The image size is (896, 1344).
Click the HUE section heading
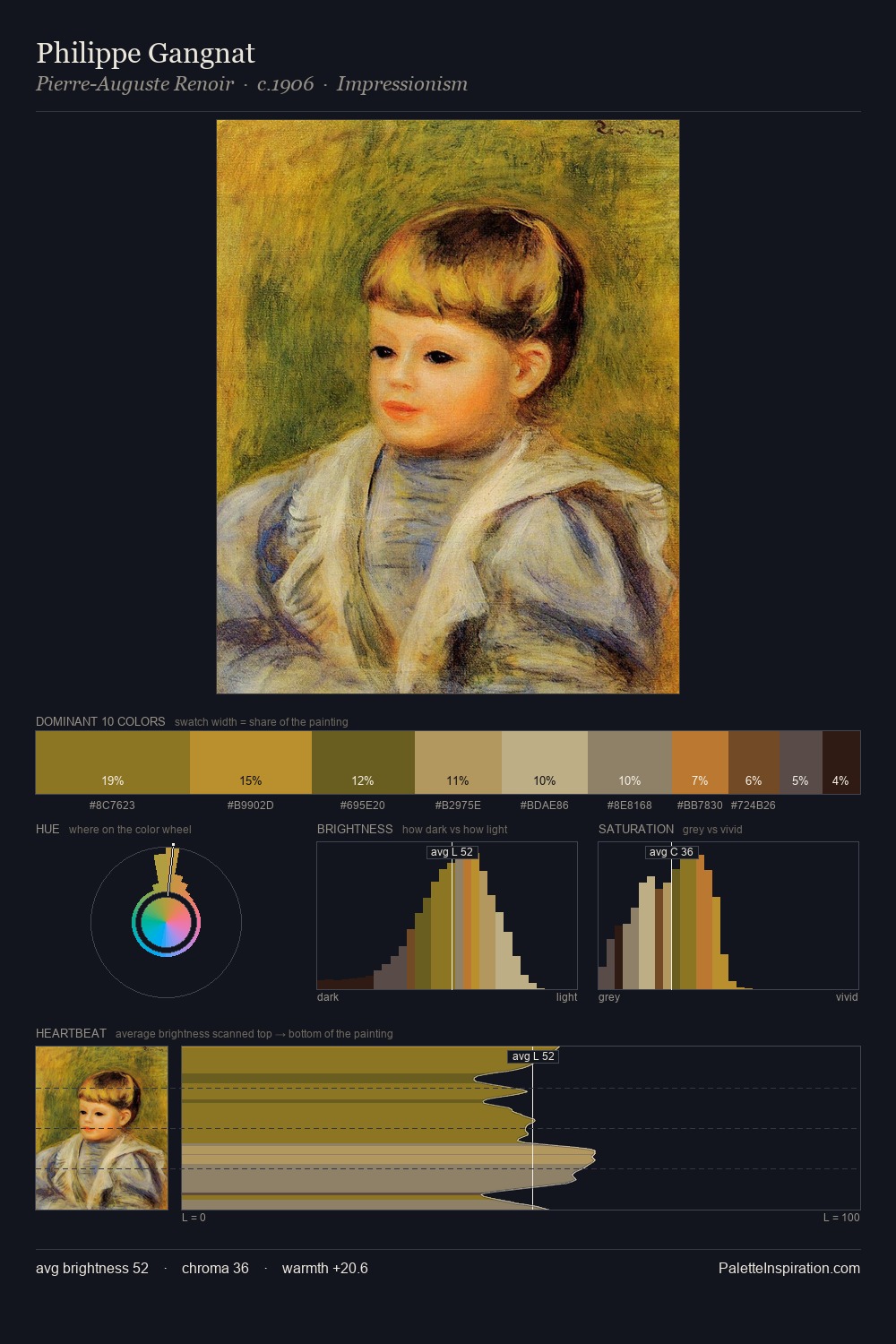coord(47,829)
